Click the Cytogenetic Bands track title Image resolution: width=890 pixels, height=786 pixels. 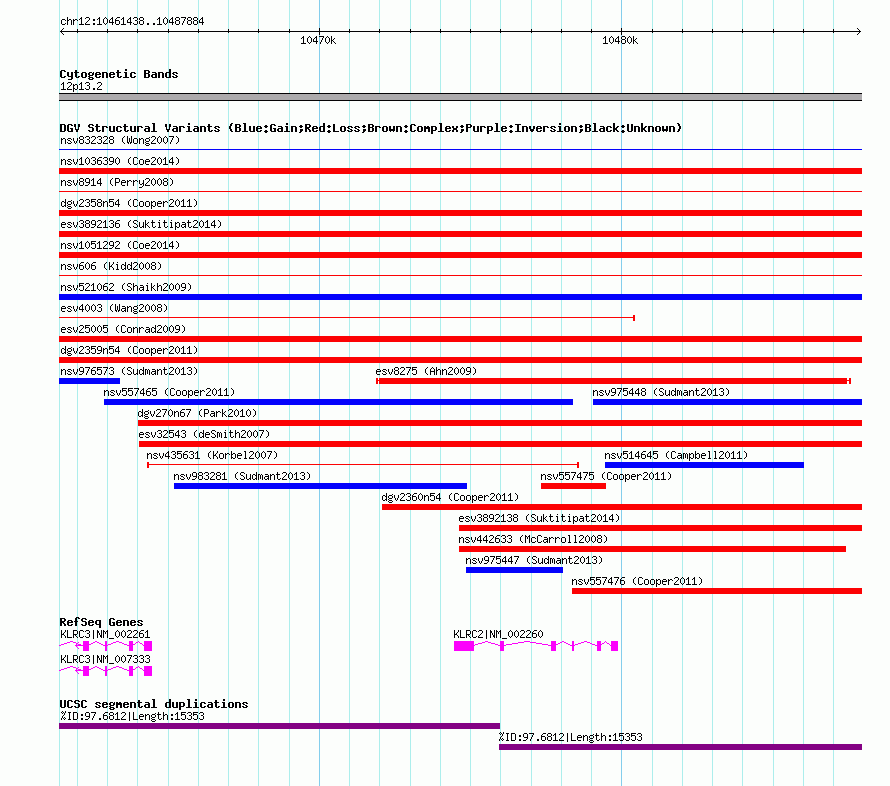(x=119, y=74)
